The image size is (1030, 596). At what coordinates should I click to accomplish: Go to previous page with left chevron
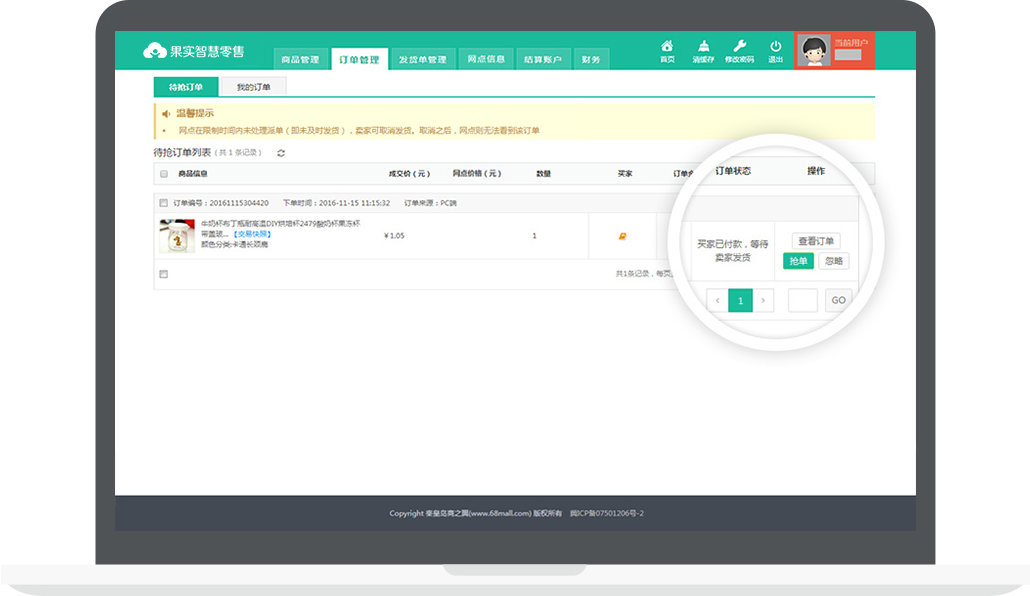(x=717, y=300)
